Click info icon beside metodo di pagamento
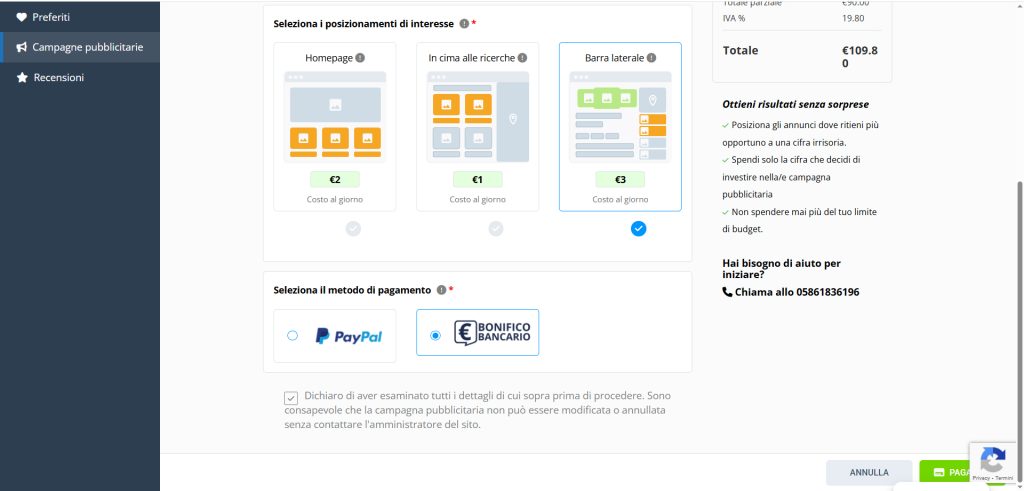 [x=441, y=290]
